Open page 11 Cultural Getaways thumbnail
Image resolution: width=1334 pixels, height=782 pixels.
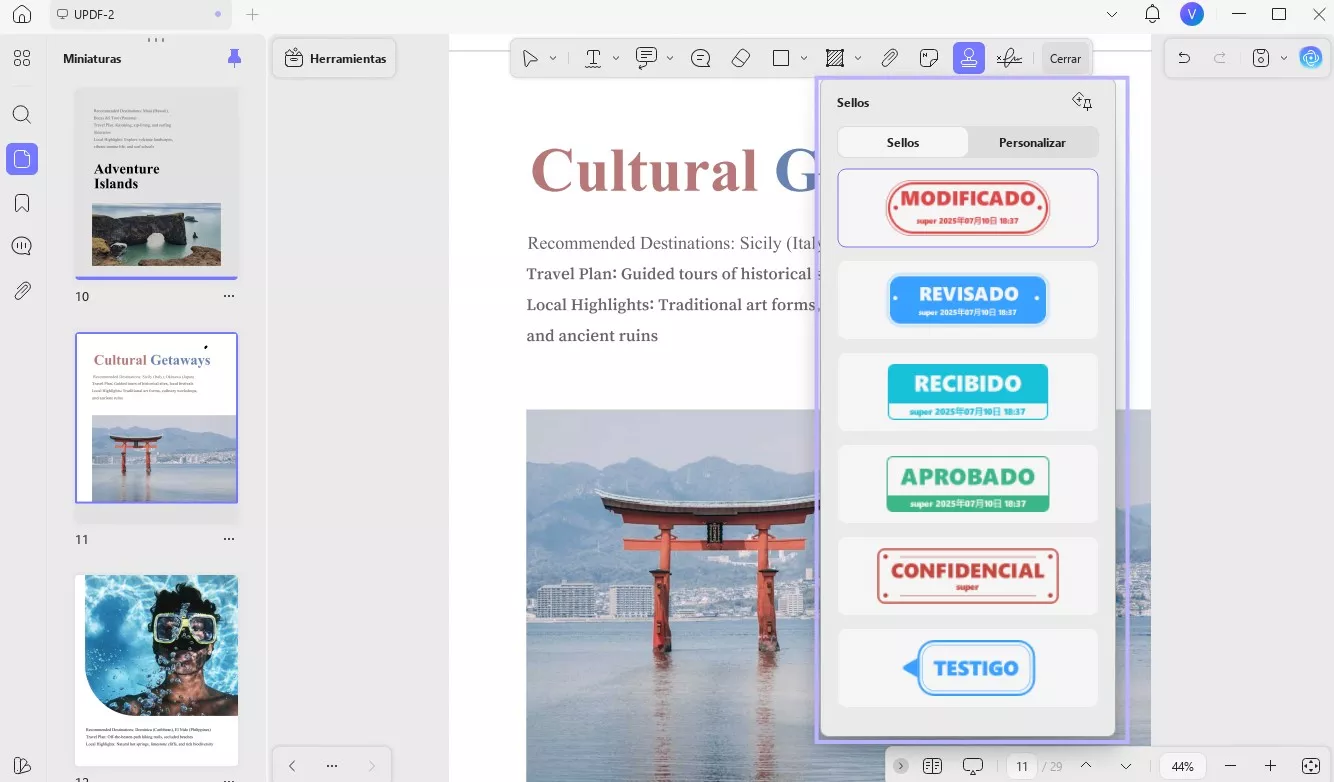coord(157,418)
